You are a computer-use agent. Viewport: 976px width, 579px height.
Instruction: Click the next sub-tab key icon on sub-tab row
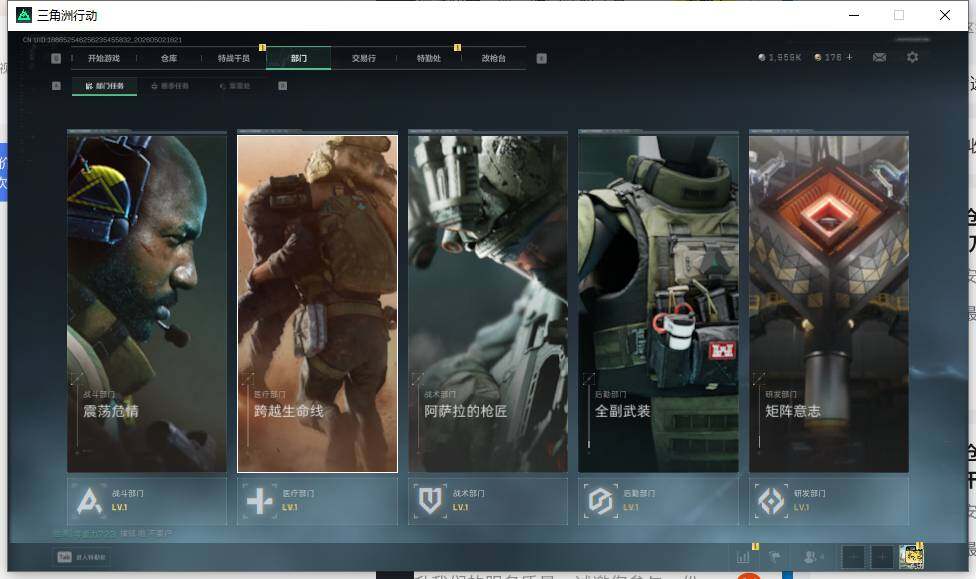click(283, 86)
